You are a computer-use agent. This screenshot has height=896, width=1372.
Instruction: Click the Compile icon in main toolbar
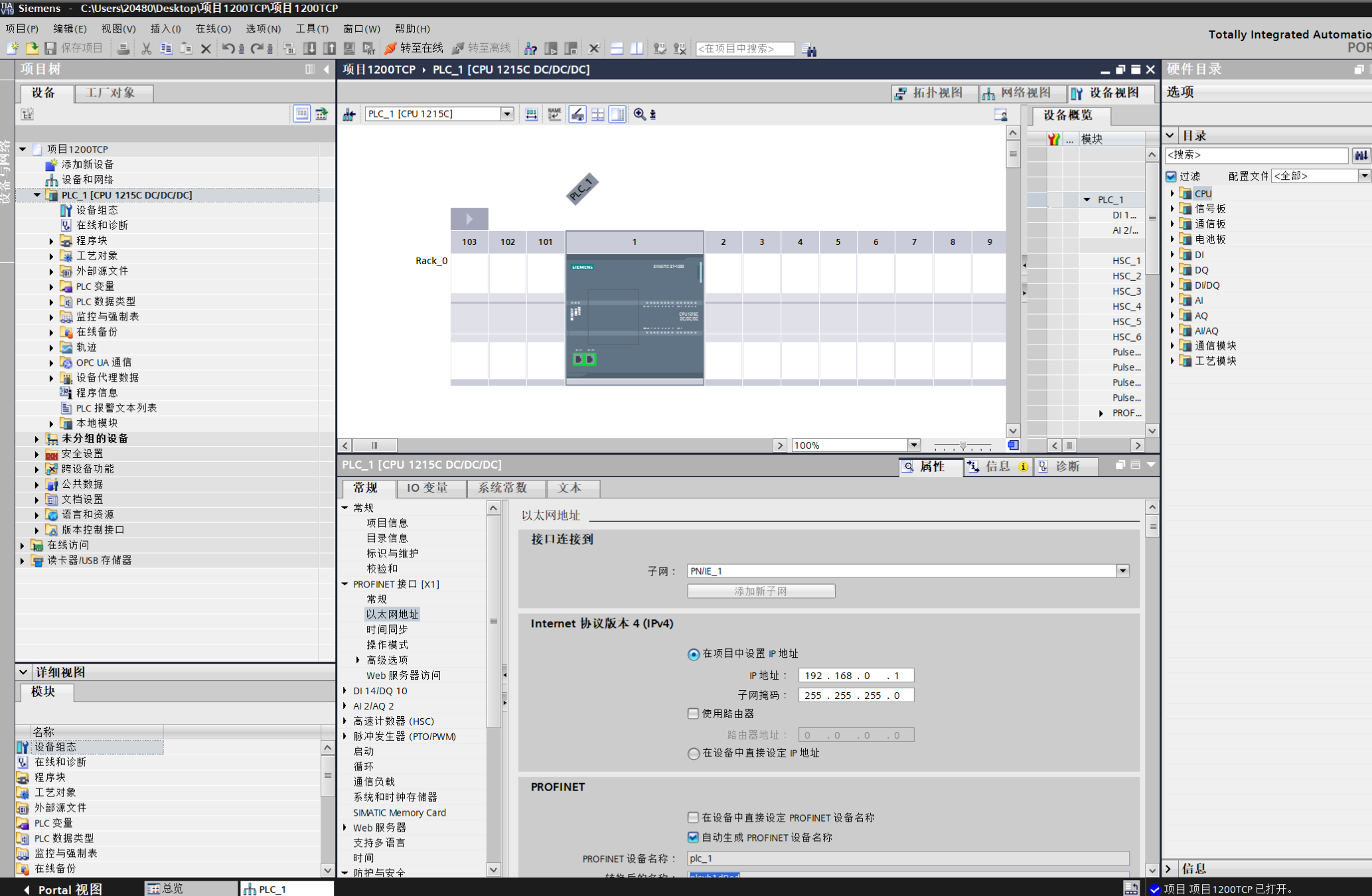coord(289,48)
